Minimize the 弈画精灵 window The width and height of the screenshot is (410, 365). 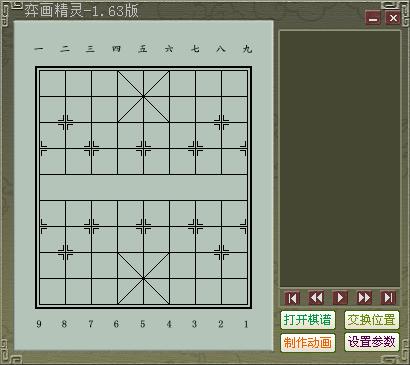(373, 18)
